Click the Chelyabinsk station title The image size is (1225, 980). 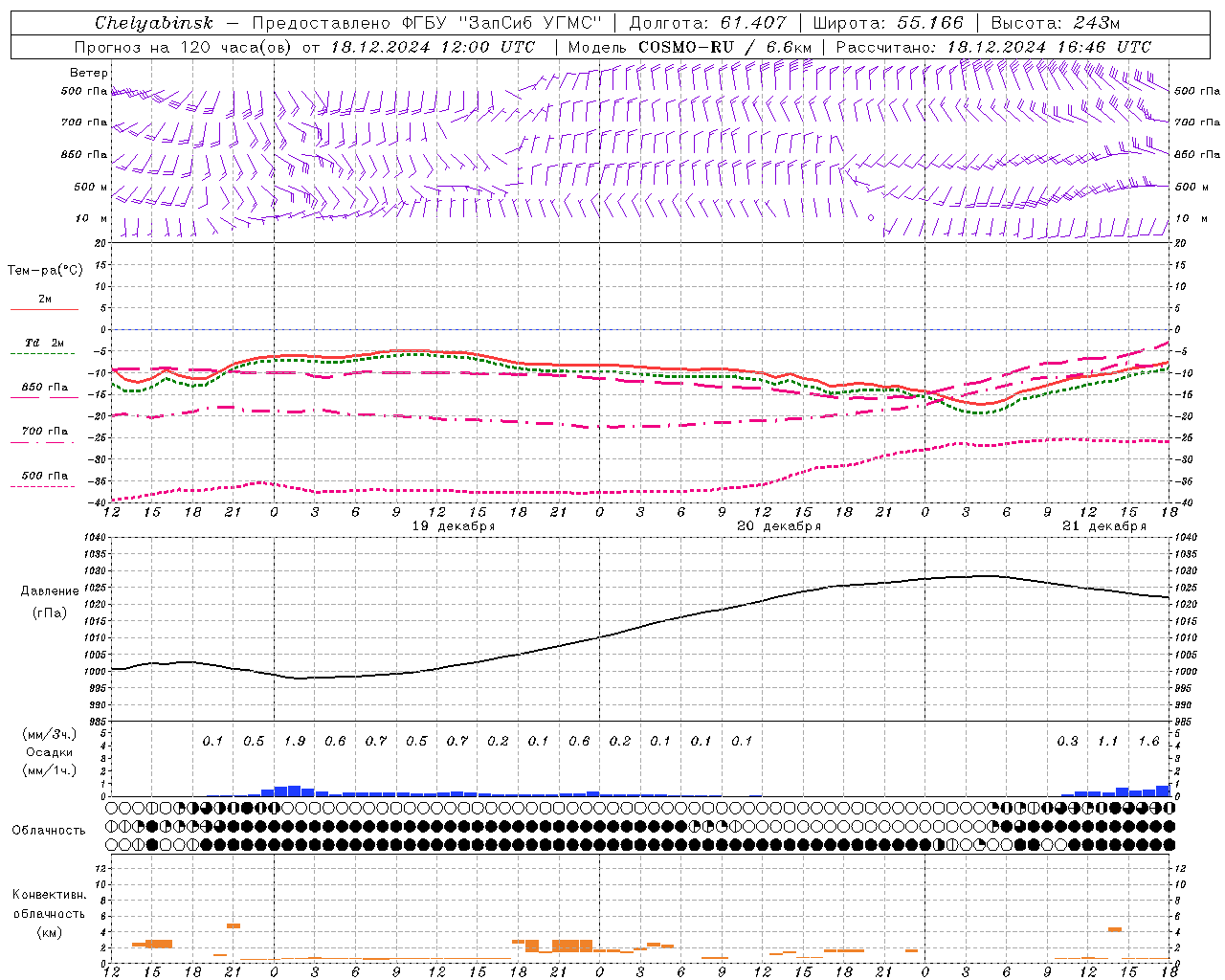(x=153, y=23)
